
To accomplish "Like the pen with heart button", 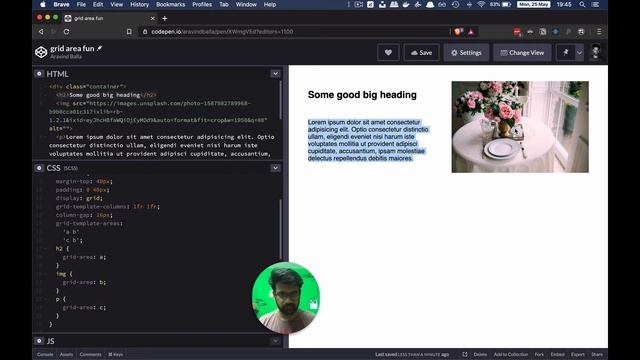I will 388,53.
